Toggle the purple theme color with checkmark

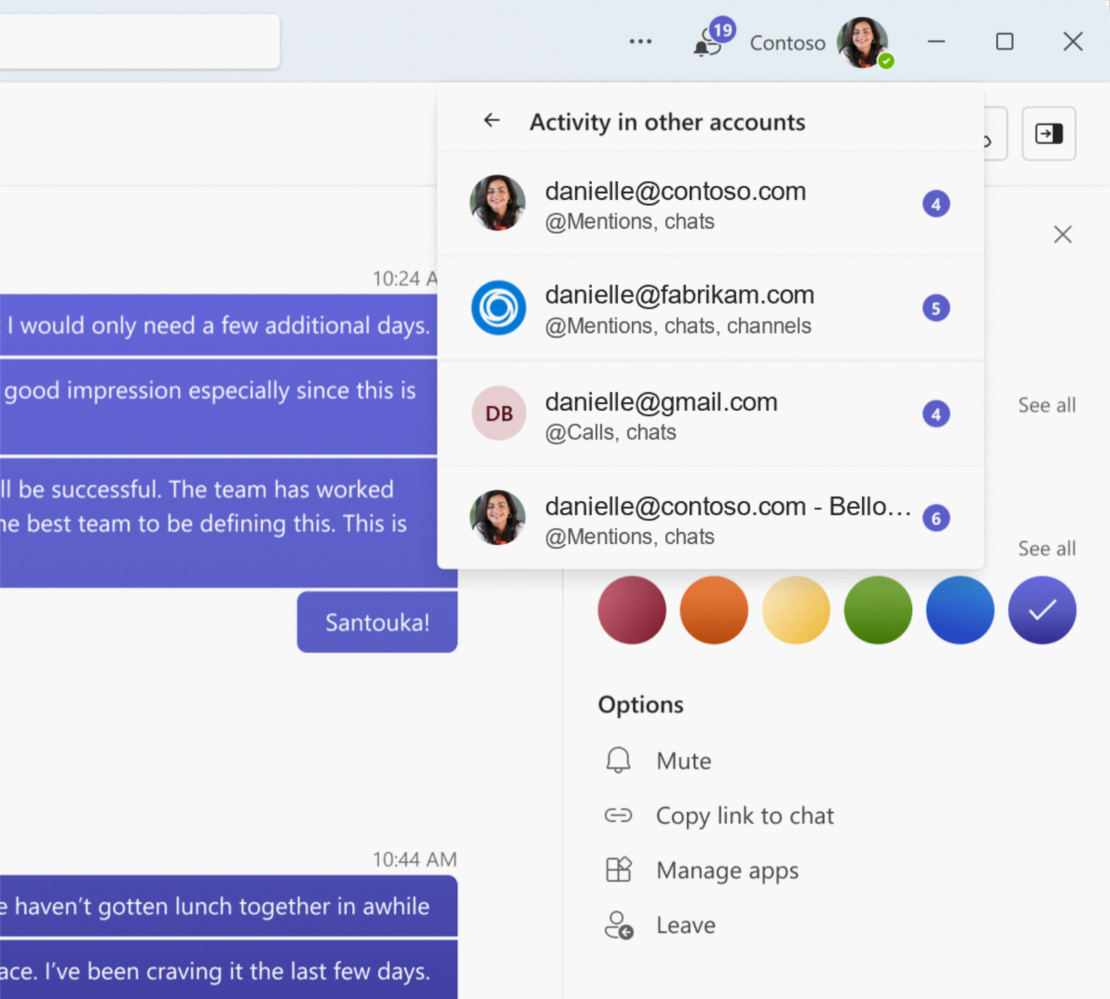(1042, 610)
